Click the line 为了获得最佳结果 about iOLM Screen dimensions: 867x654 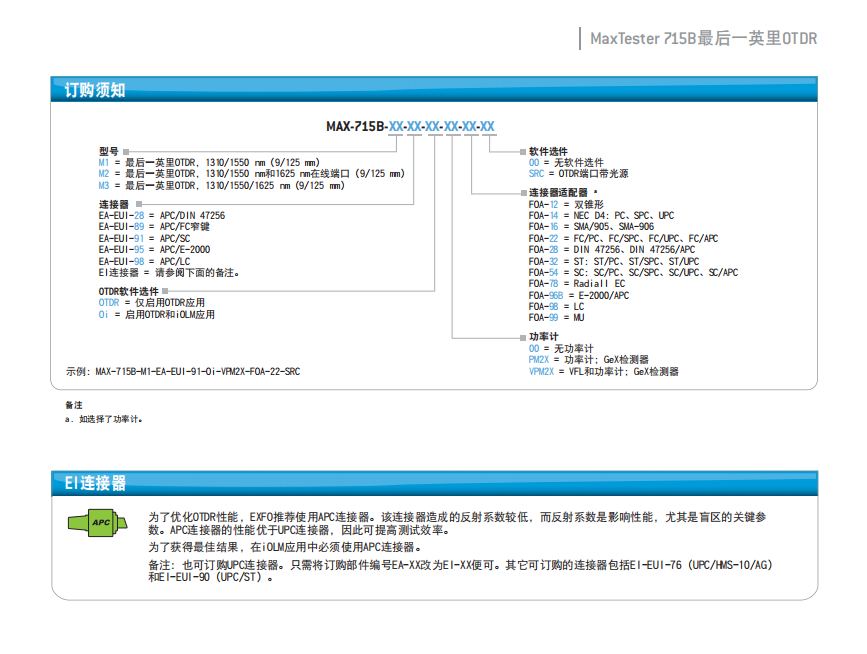coord(284,547)
